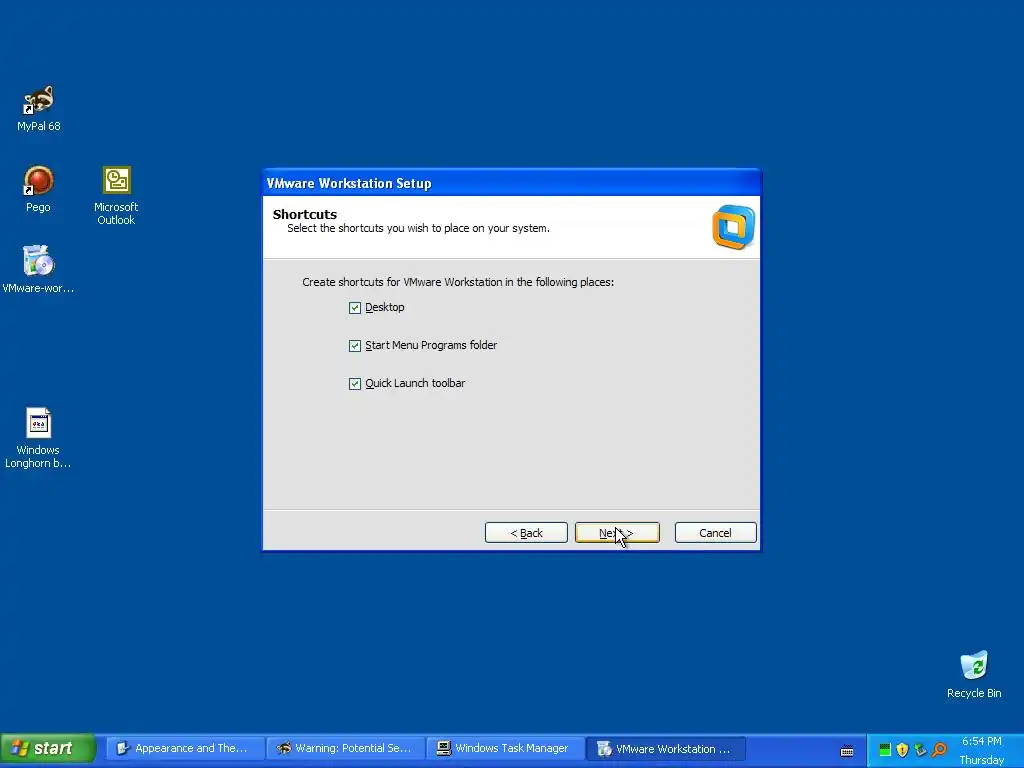Cancel the VMware Workstation setup
The image size is (1024, 768).
pos(715,533)
